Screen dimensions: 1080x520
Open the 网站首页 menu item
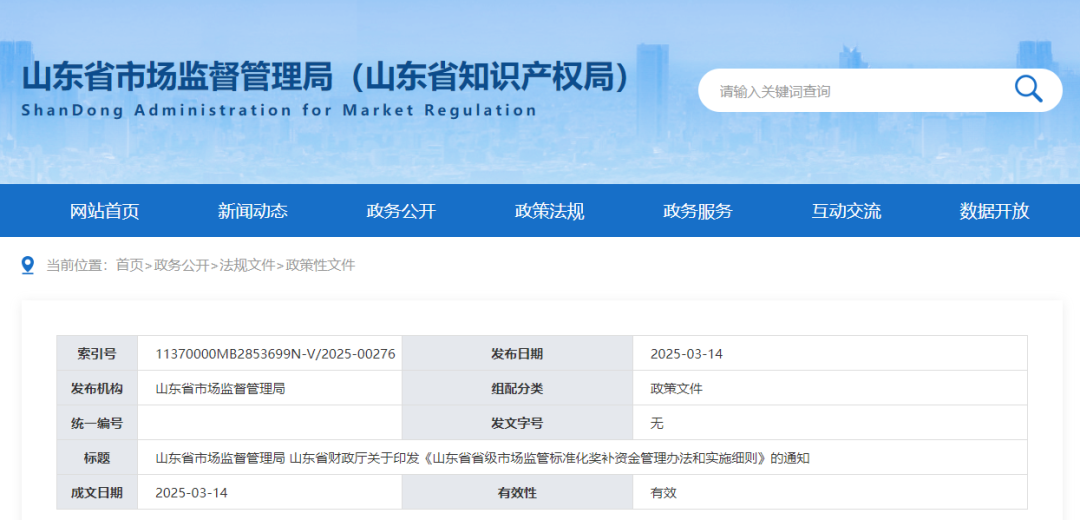(104, 211)
